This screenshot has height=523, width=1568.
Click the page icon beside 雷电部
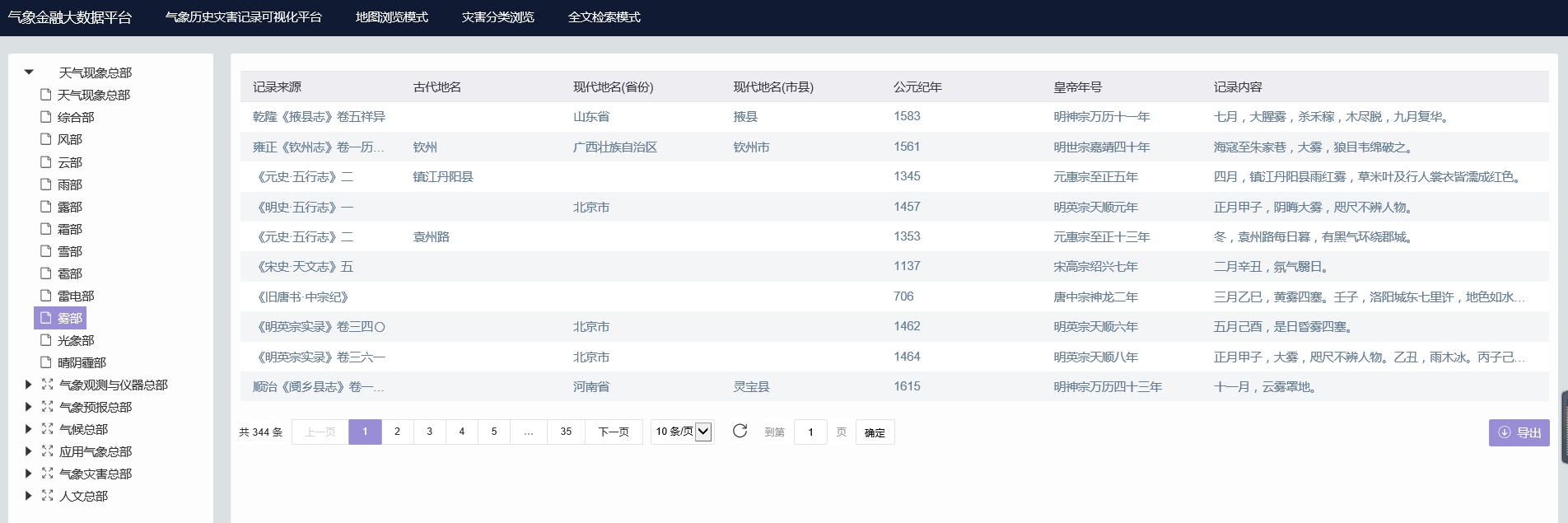46,296
